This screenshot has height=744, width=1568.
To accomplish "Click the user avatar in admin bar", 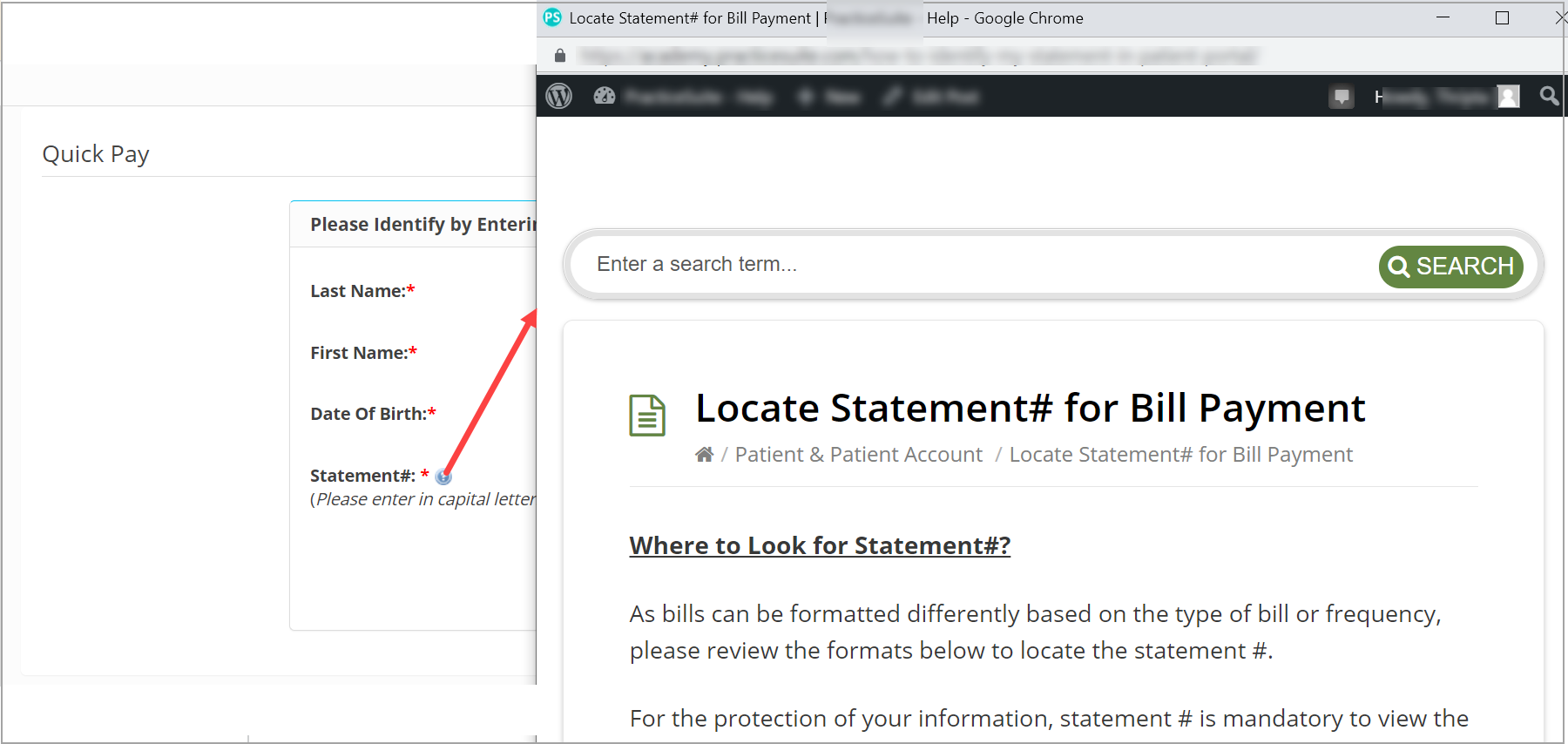I will 1509,97.
